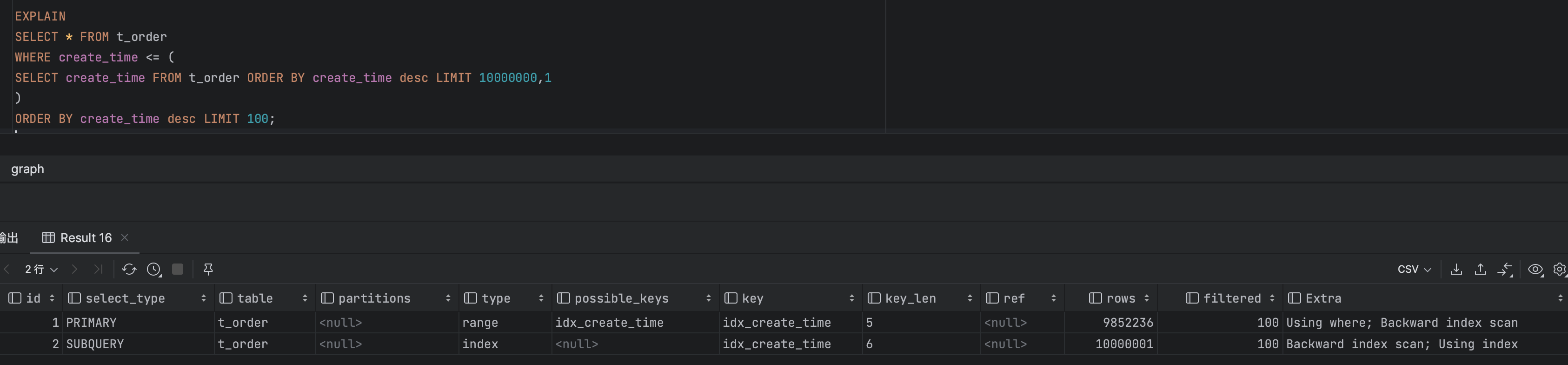The height and width of the screenshot is (365, 1568).
Task: Expand the 2 行 page size dropdown
Action: pos(41,270)
